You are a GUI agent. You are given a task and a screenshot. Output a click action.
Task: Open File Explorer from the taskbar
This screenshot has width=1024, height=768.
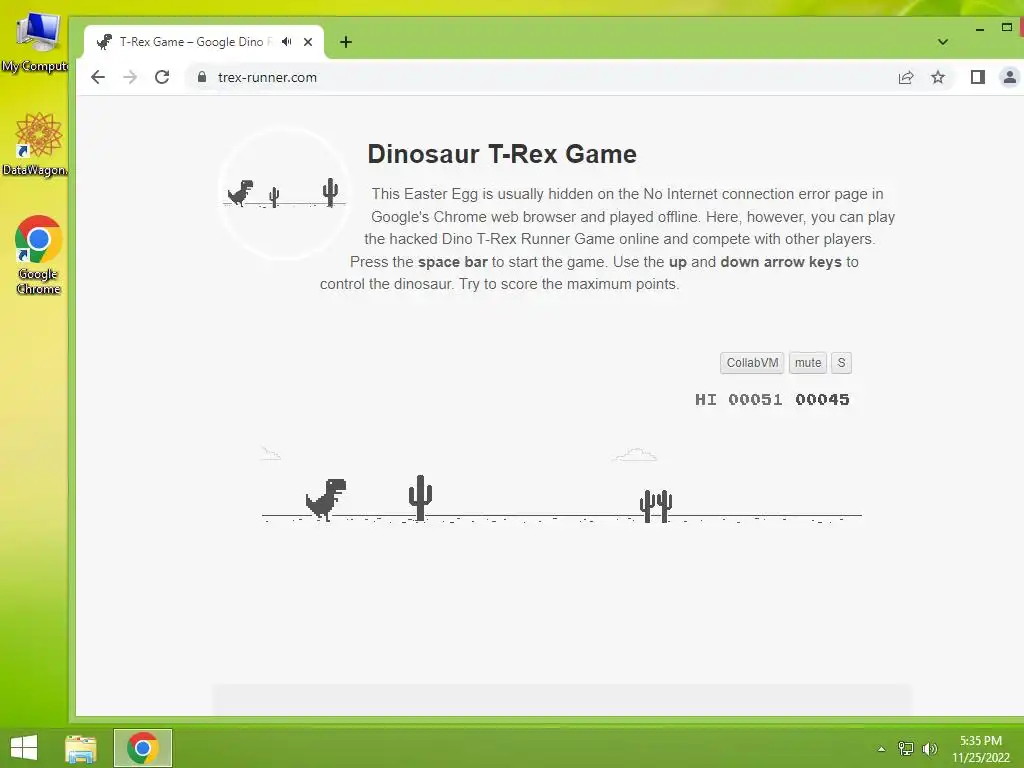81,748
